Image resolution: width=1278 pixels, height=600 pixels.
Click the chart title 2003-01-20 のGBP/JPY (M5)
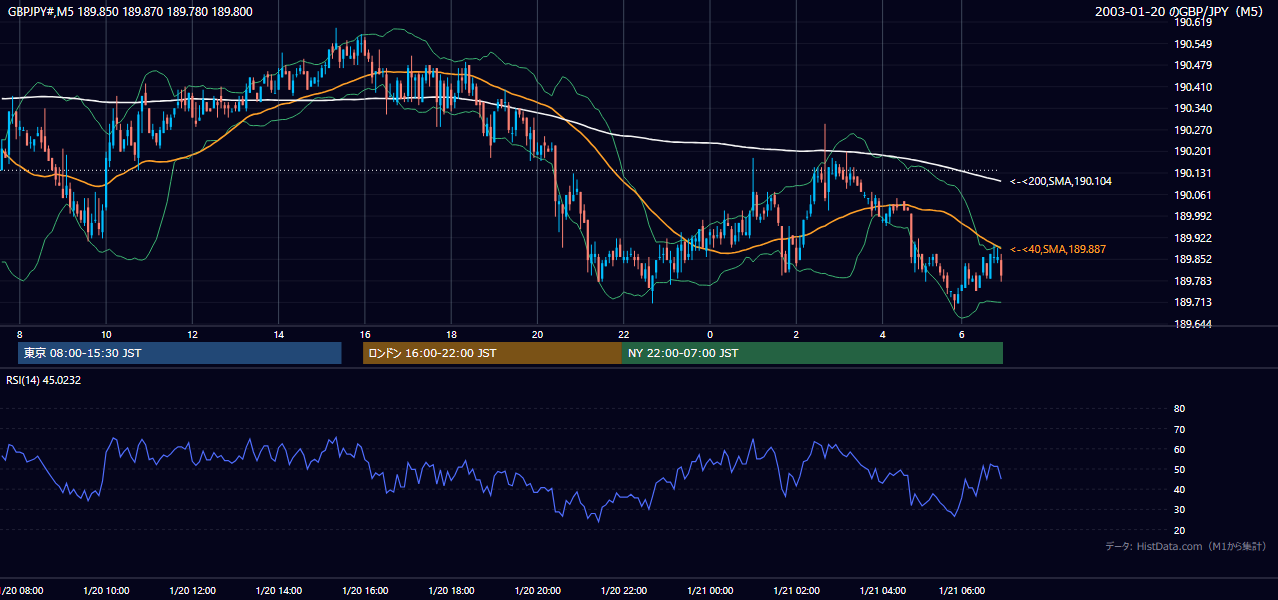pos(1180,11)
